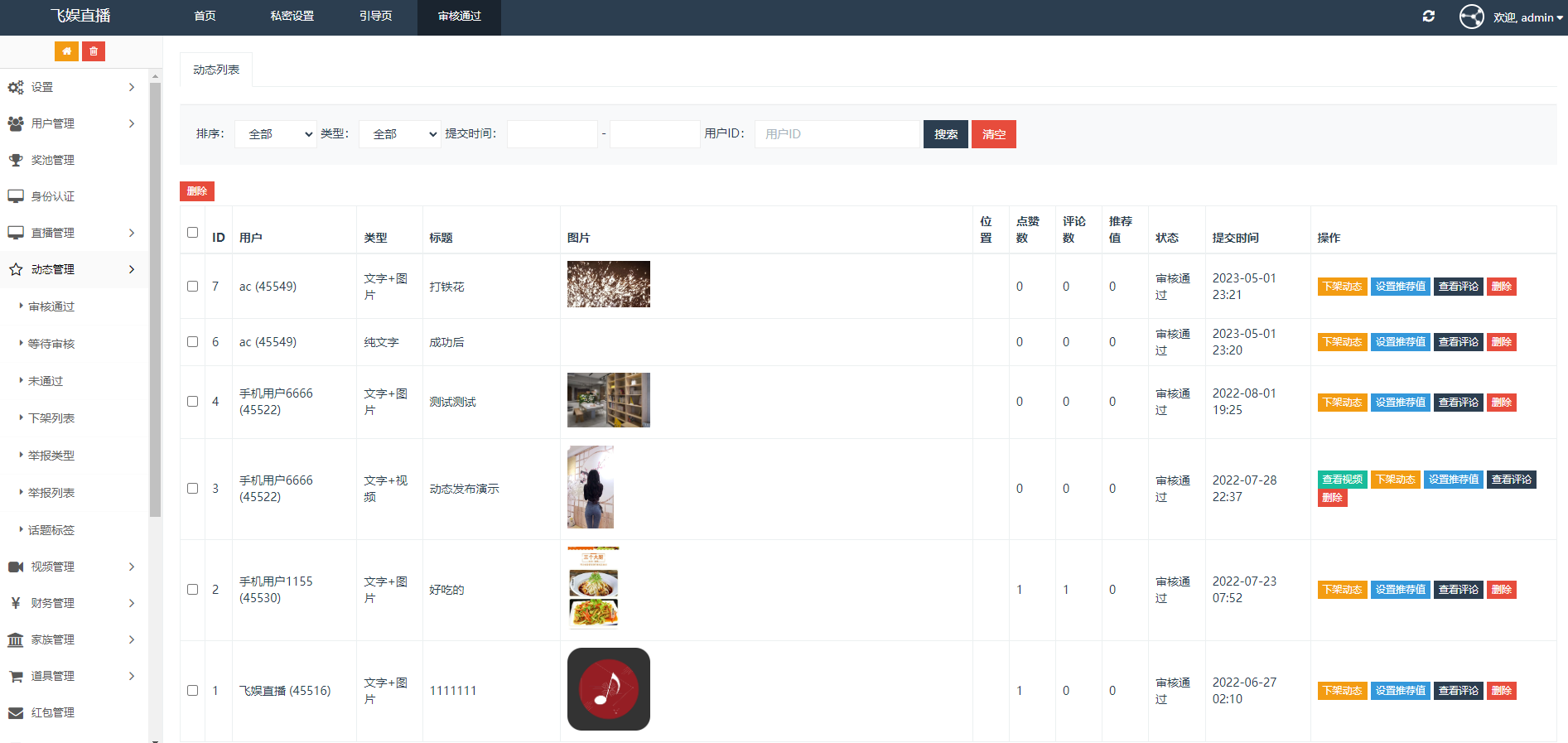Check the box for row ID 6
The image size is (1568, 743).
click(x=193, y=342)
